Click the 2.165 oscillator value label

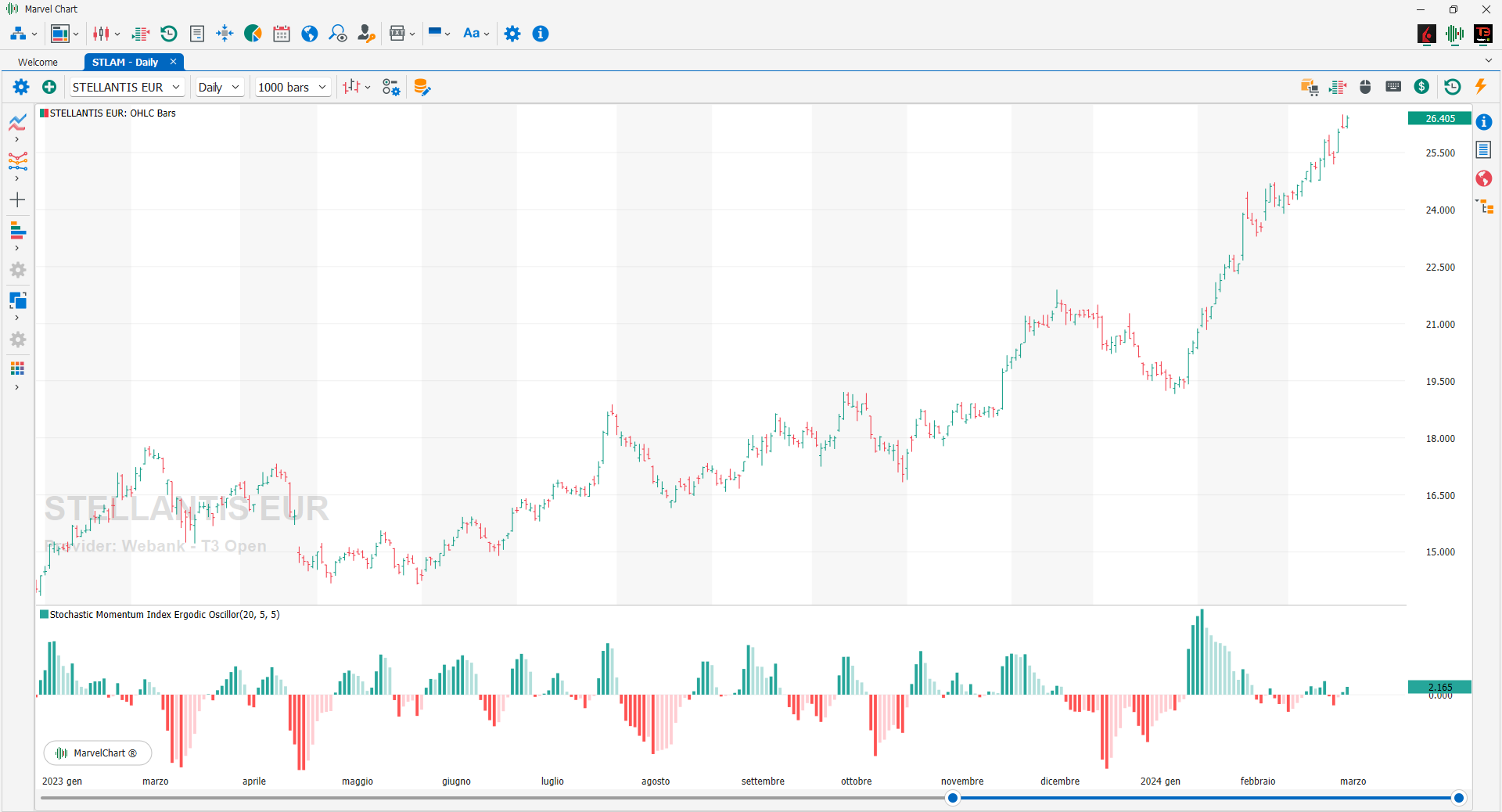tap(1439, 687)
